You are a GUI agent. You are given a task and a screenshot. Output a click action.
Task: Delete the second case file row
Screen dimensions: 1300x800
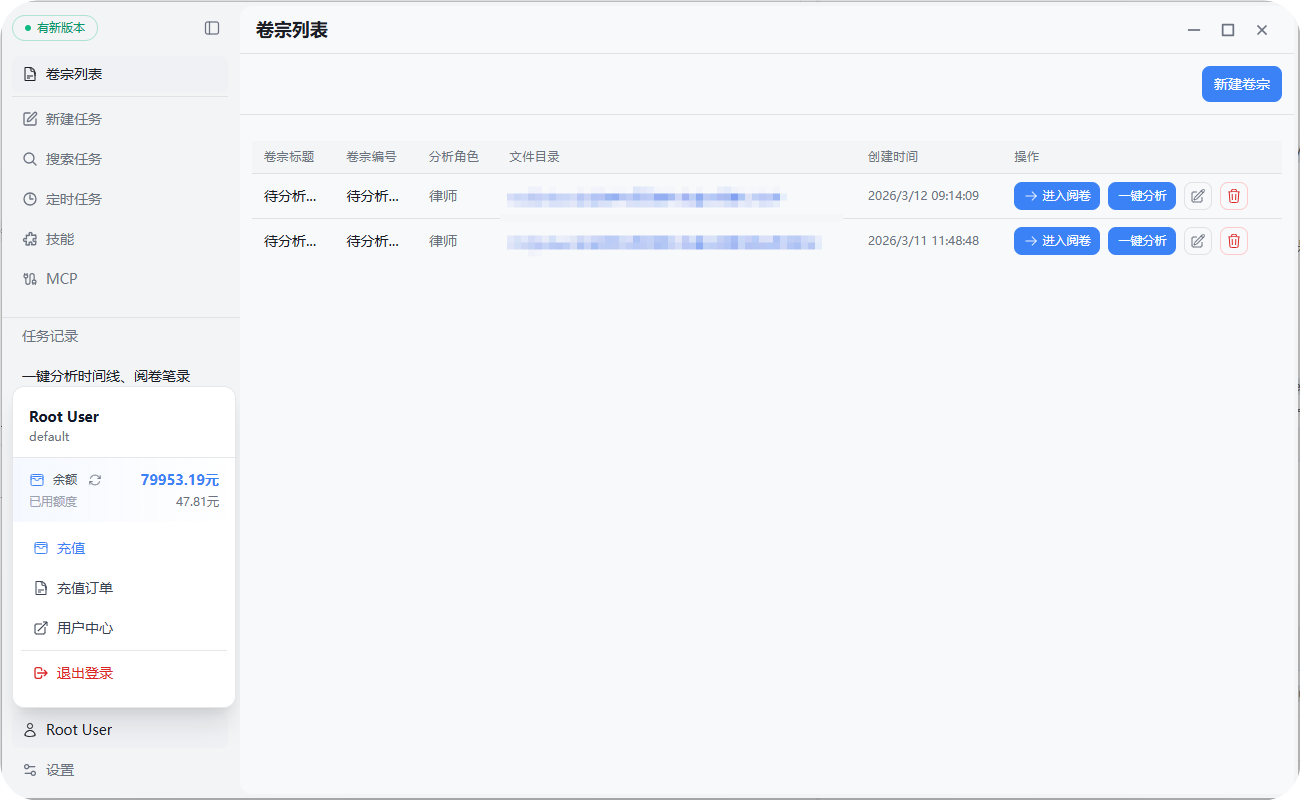click(1233, 241)
